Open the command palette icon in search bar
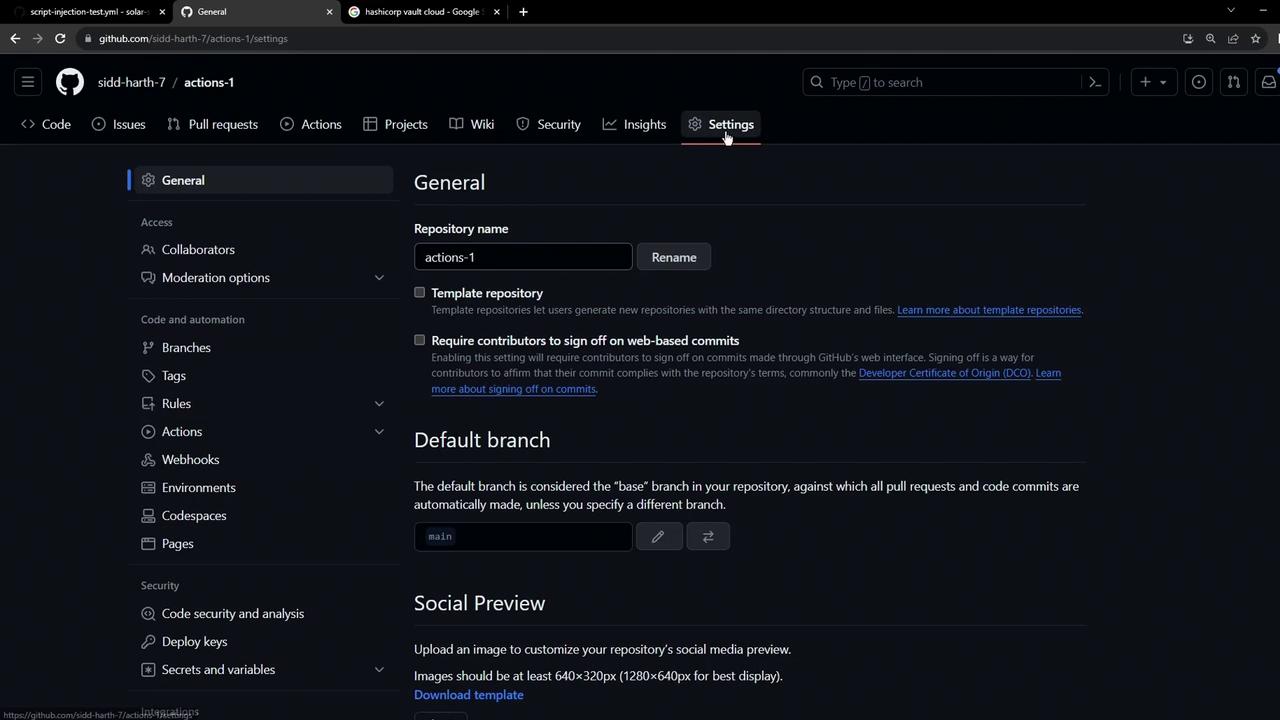Image resolution: width=1280 pixels, height=720 pixels. click(x=1095, y=82)
